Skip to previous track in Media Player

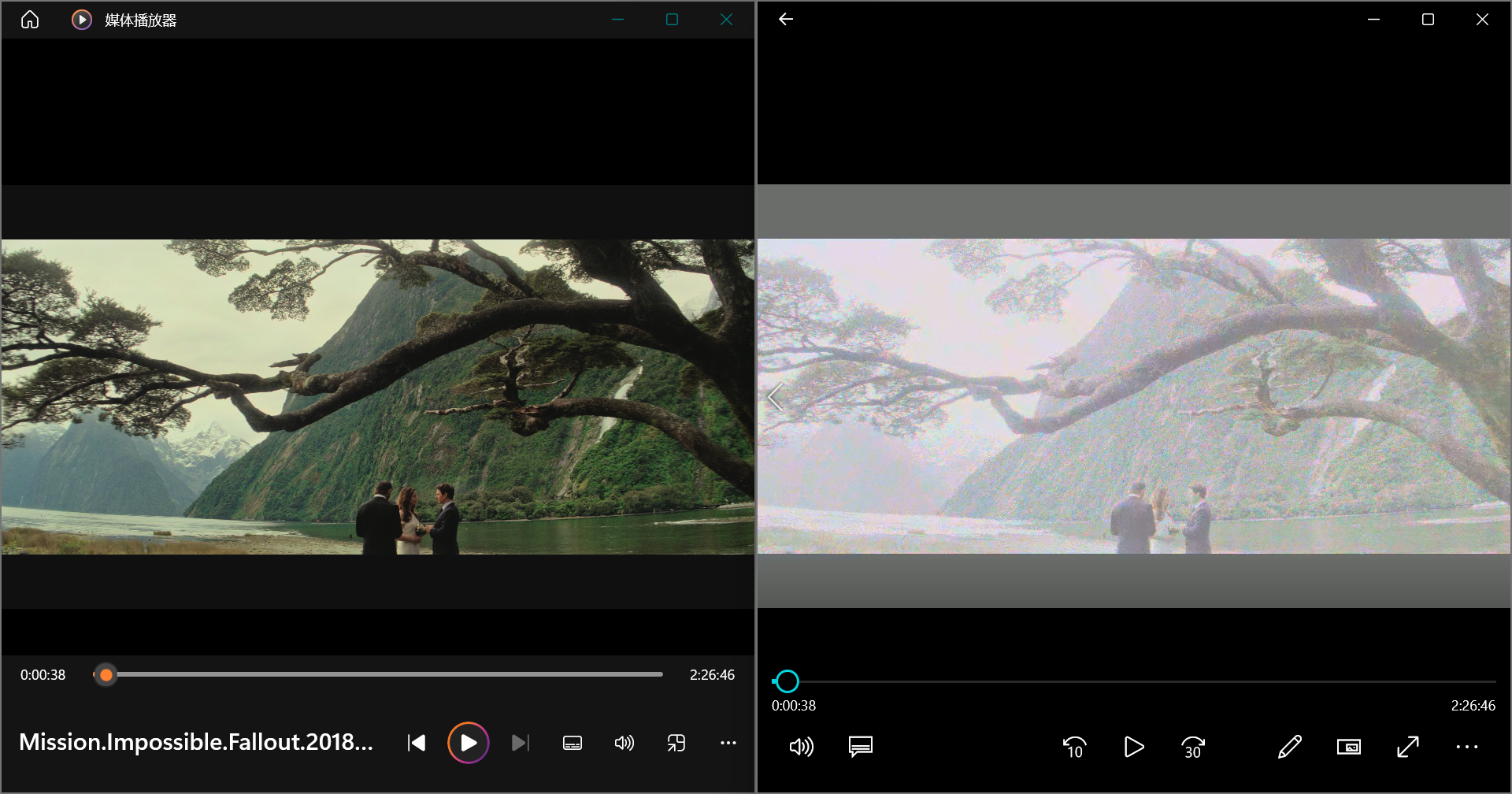pyautogui.click(x=417, y=743)
